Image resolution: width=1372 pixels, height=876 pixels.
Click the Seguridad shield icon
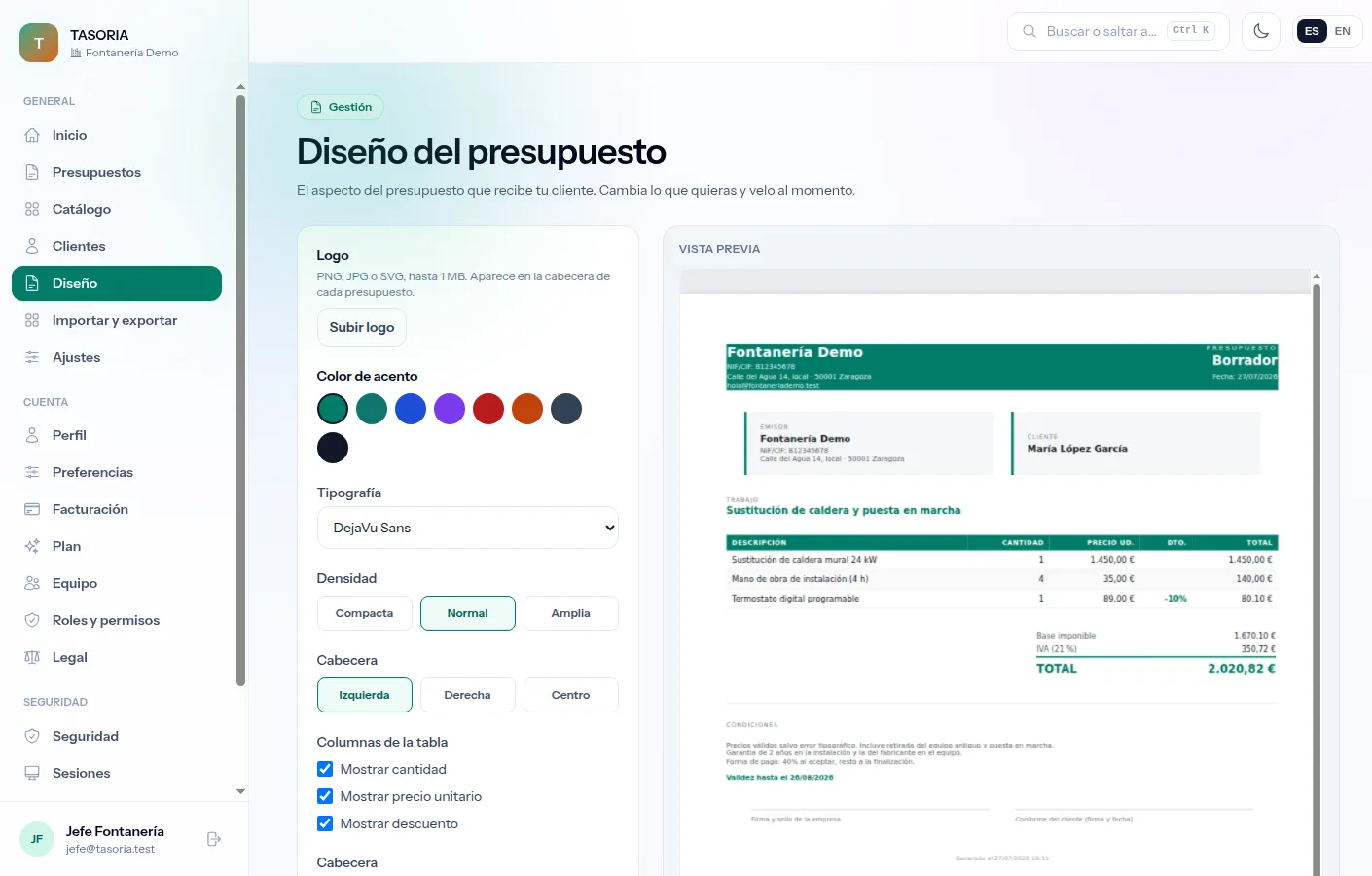[x=32, y=736]
